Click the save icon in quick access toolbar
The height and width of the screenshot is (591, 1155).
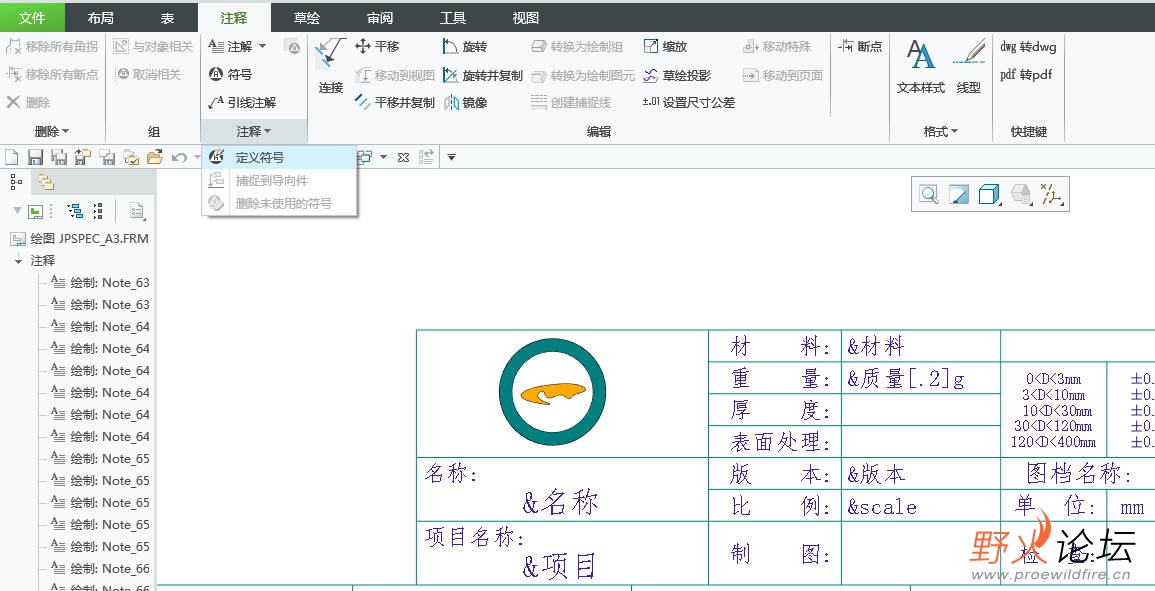pyautogui.click(x=35, y=157)
